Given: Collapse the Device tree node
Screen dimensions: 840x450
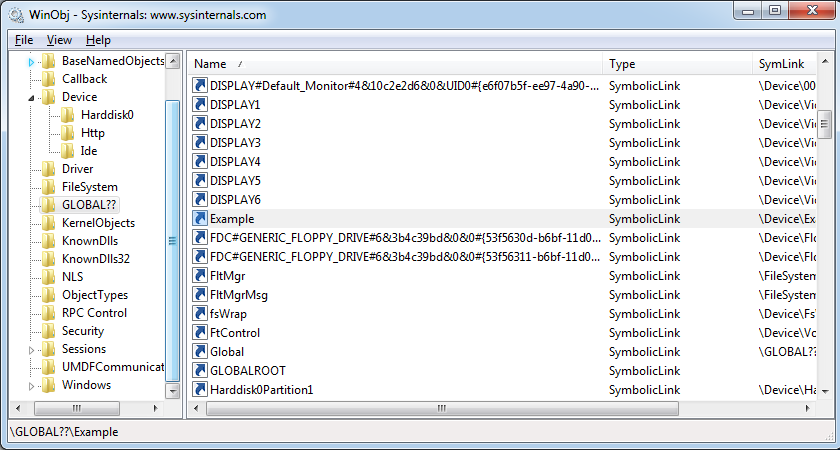Looking at the screenshot, I should click(x=31, y=98).
